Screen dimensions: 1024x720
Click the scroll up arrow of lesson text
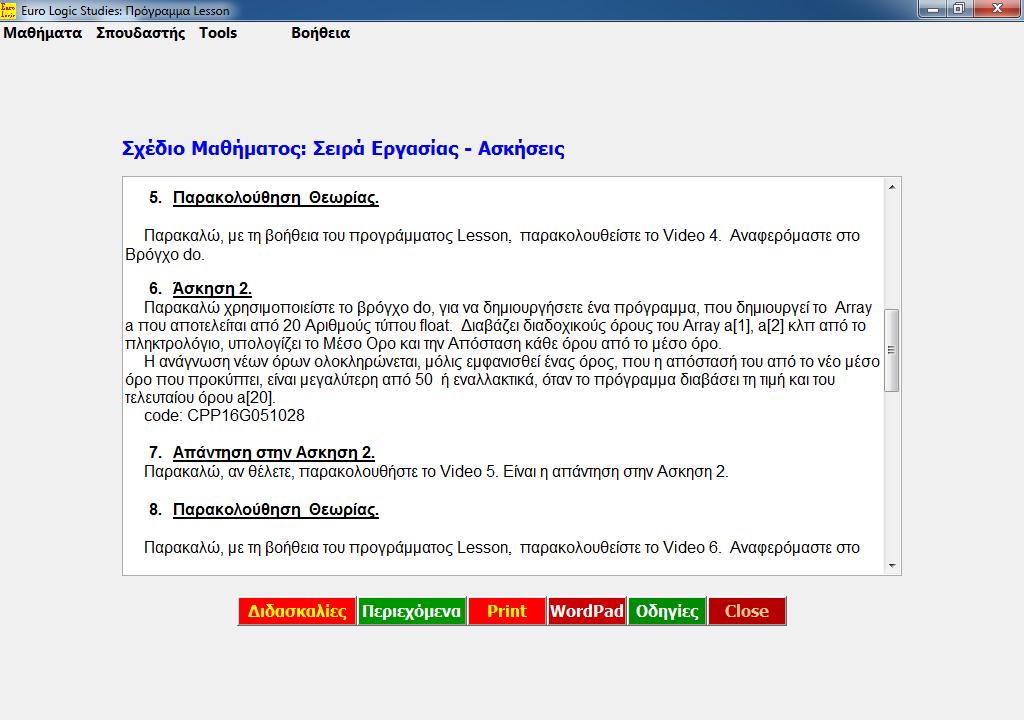click(x=892, y=187)
